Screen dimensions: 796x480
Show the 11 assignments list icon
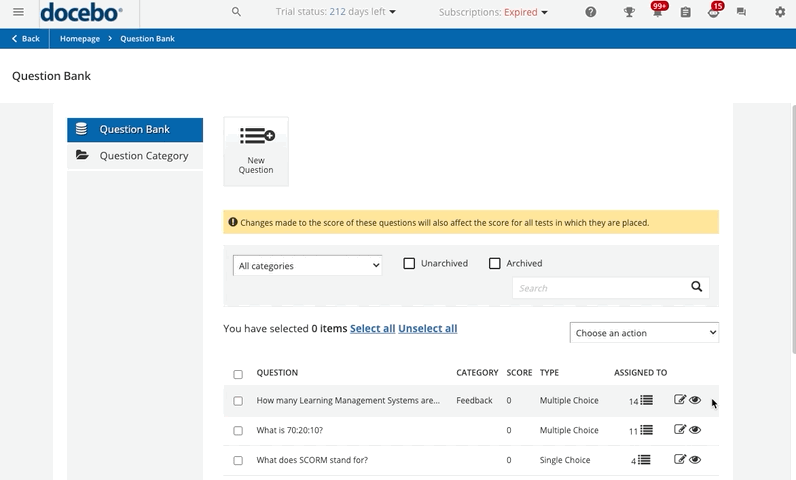[x=646, y=430]
